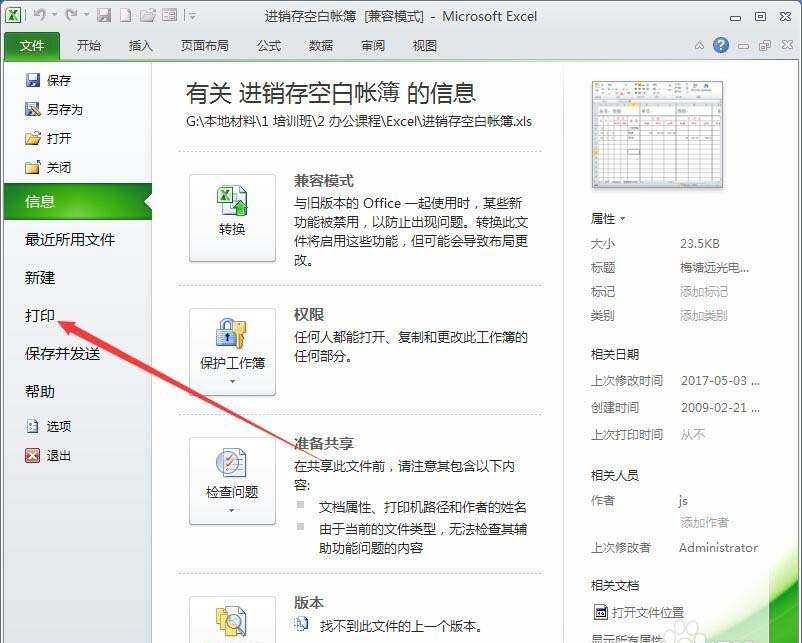Expand the Customize Quick Access Toolbar dropdown

pyautogui.click(x=192, y=16)
